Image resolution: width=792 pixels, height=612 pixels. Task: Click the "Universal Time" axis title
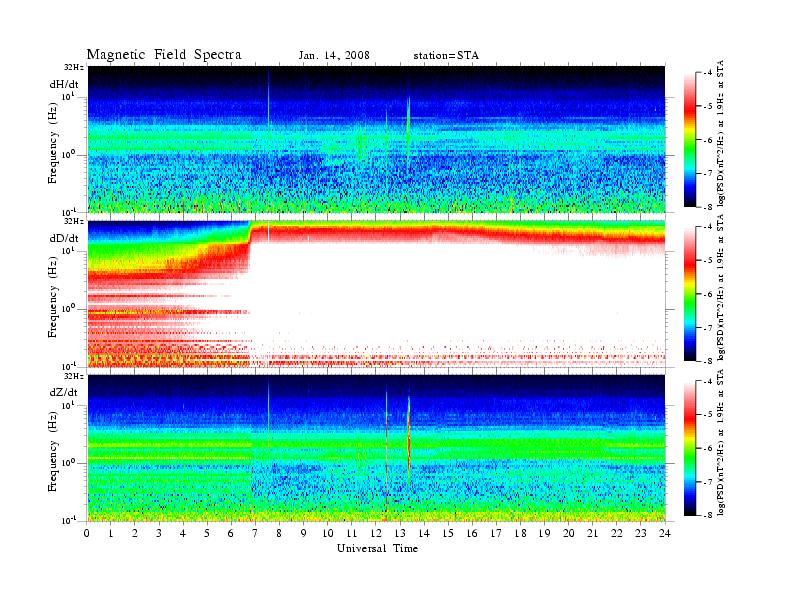click(377, 548)
